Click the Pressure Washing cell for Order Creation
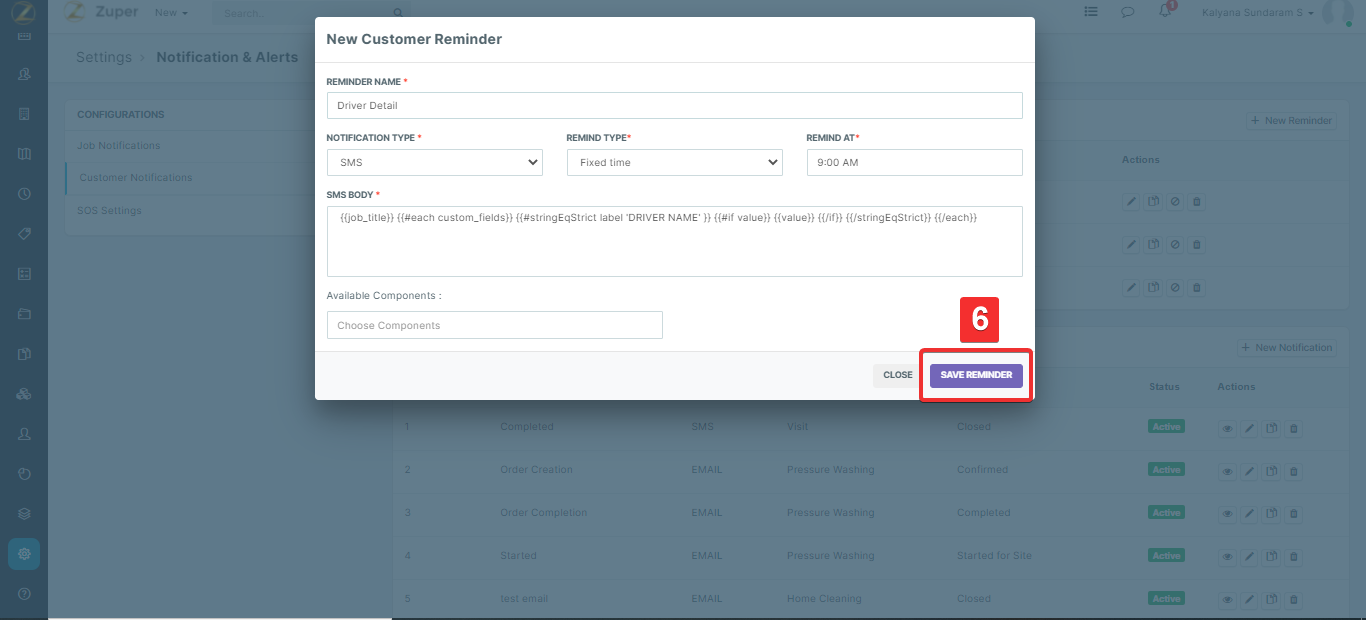This screenshot has height=620, width=1366. [830, 470]
